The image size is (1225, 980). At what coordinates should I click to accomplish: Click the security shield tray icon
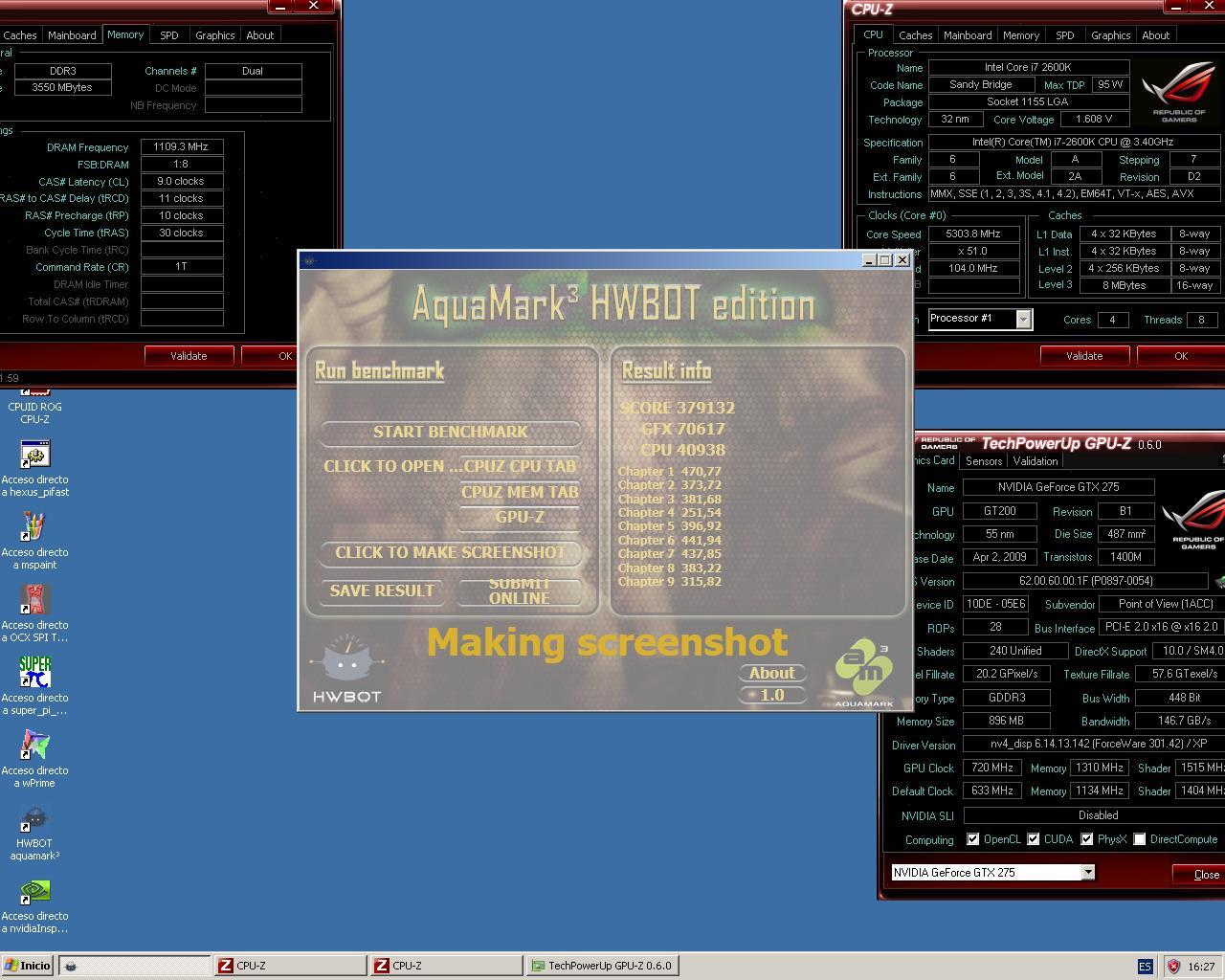tap(1173, 967)
